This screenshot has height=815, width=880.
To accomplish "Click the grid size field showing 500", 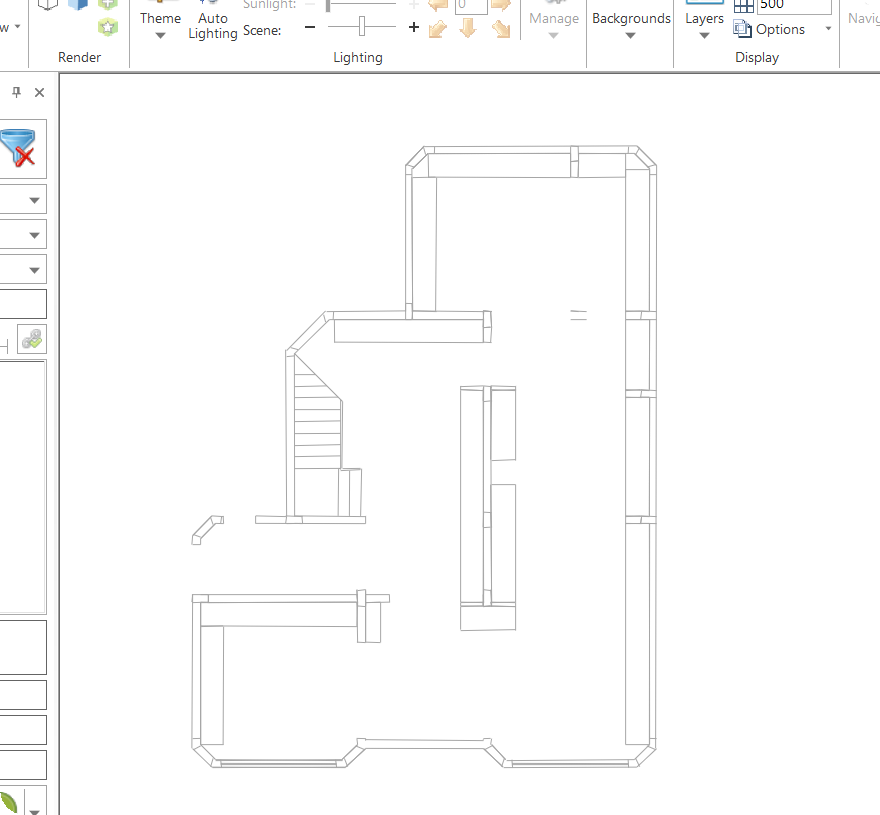I will click(794, 6).
